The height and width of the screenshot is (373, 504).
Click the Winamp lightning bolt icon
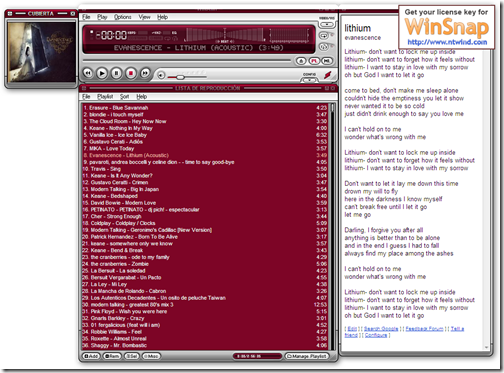click(328, 75)
